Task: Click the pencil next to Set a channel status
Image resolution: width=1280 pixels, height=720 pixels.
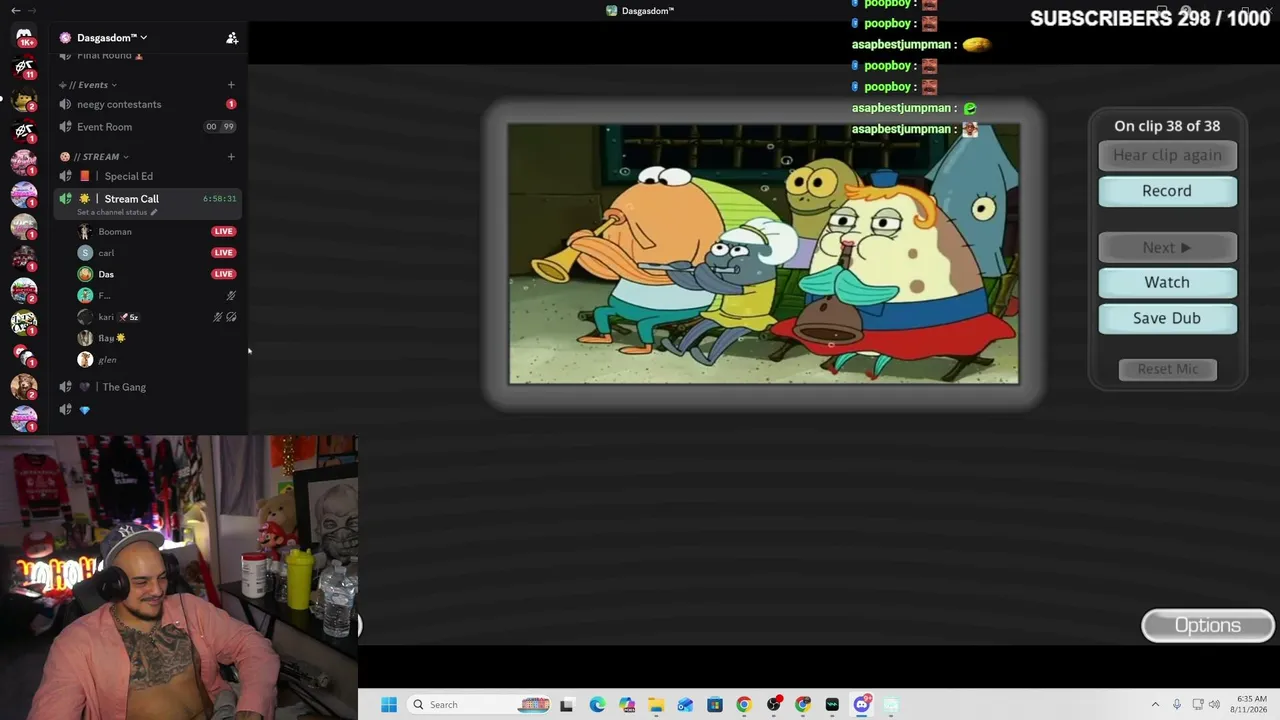Action: pos(154,212)
